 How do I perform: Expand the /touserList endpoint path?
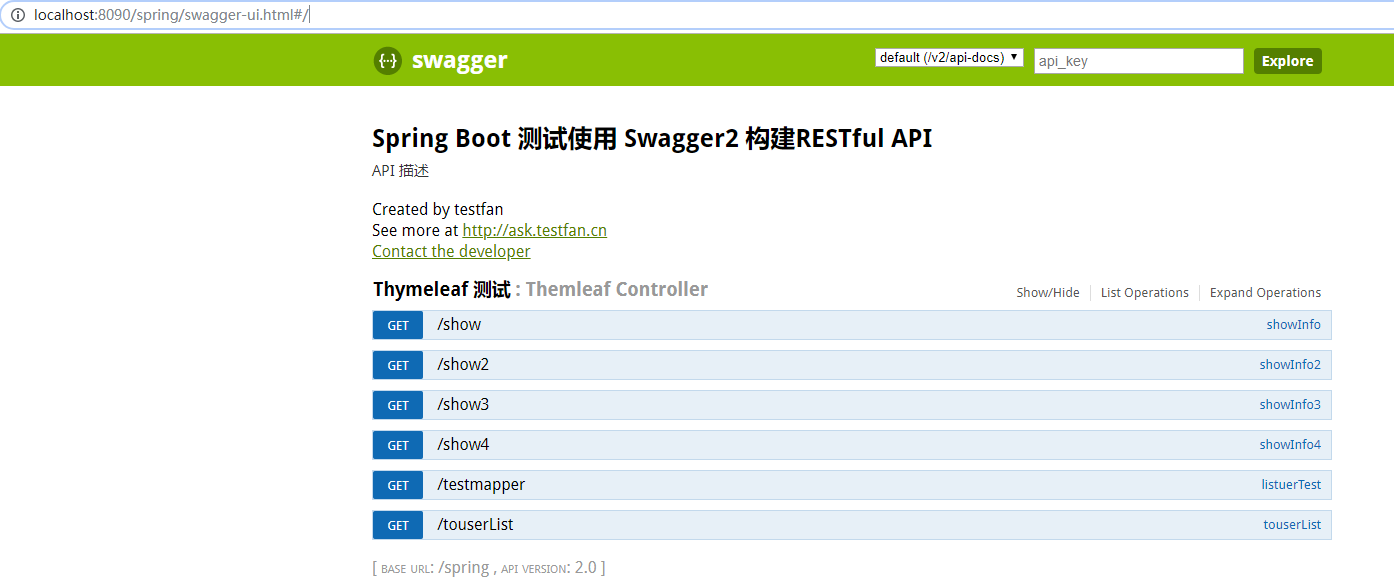pos(475,524)
